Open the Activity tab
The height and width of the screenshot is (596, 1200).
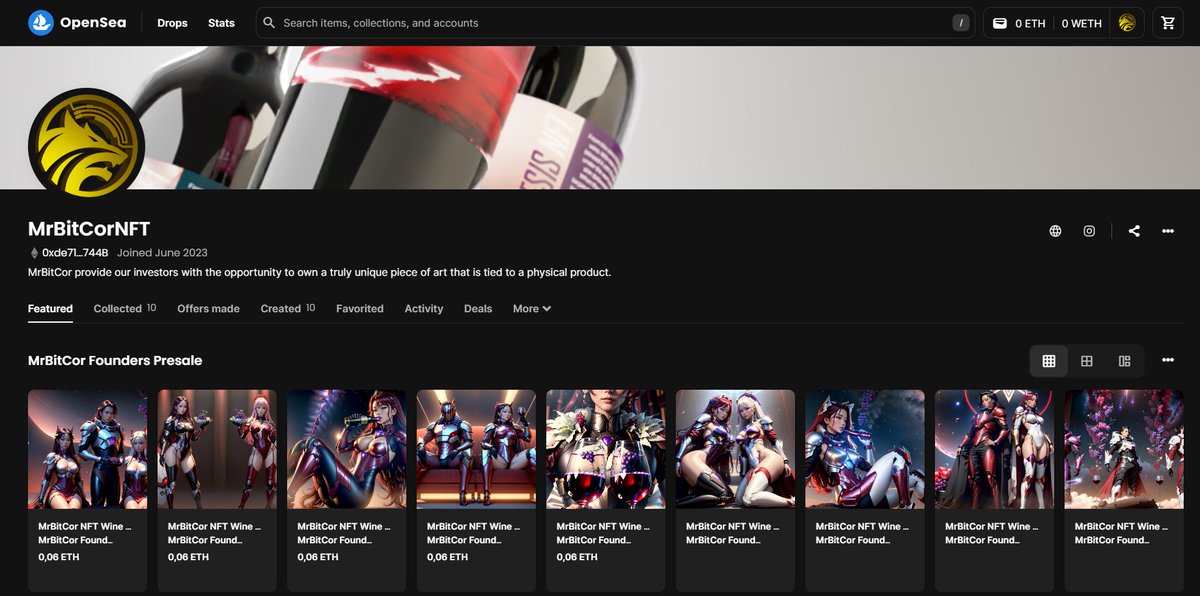pyautogui.click(x=424, y=309)
